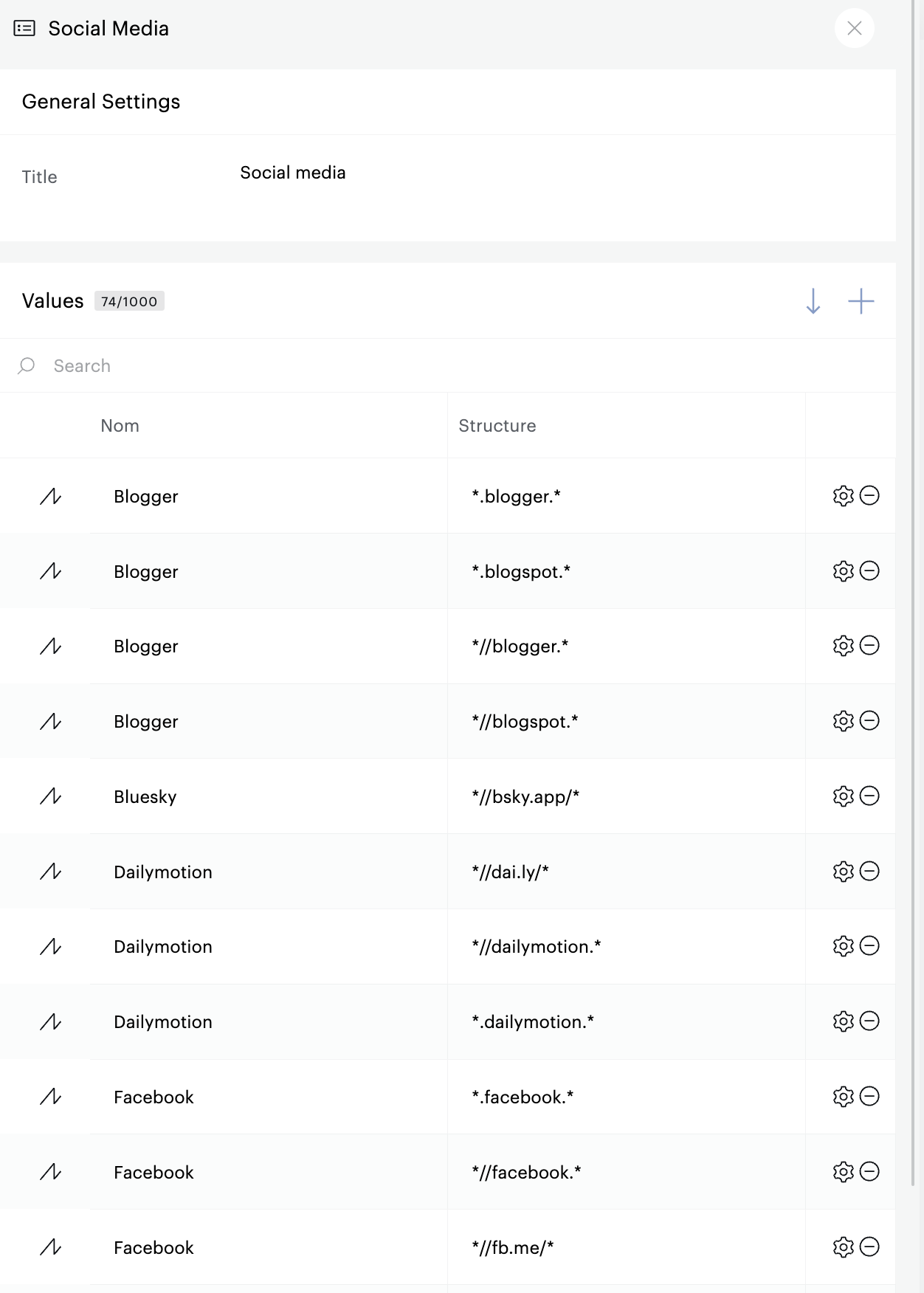Close the Social Media panel

854,29
